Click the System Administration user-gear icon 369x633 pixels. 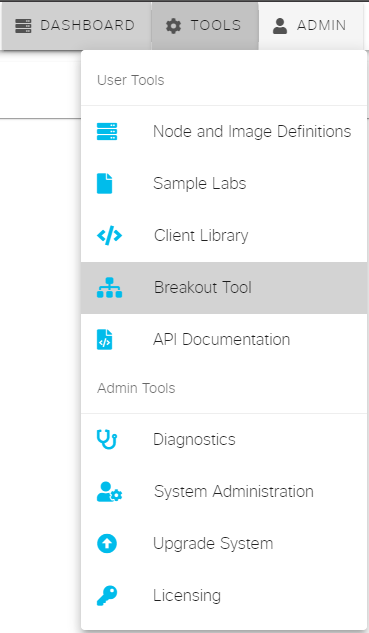[x=109, y=492]
